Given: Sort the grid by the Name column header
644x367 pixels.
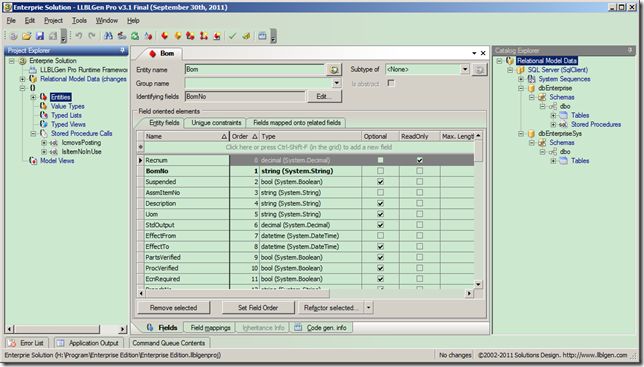Looking at the screenshot, I should pos(186,136).
